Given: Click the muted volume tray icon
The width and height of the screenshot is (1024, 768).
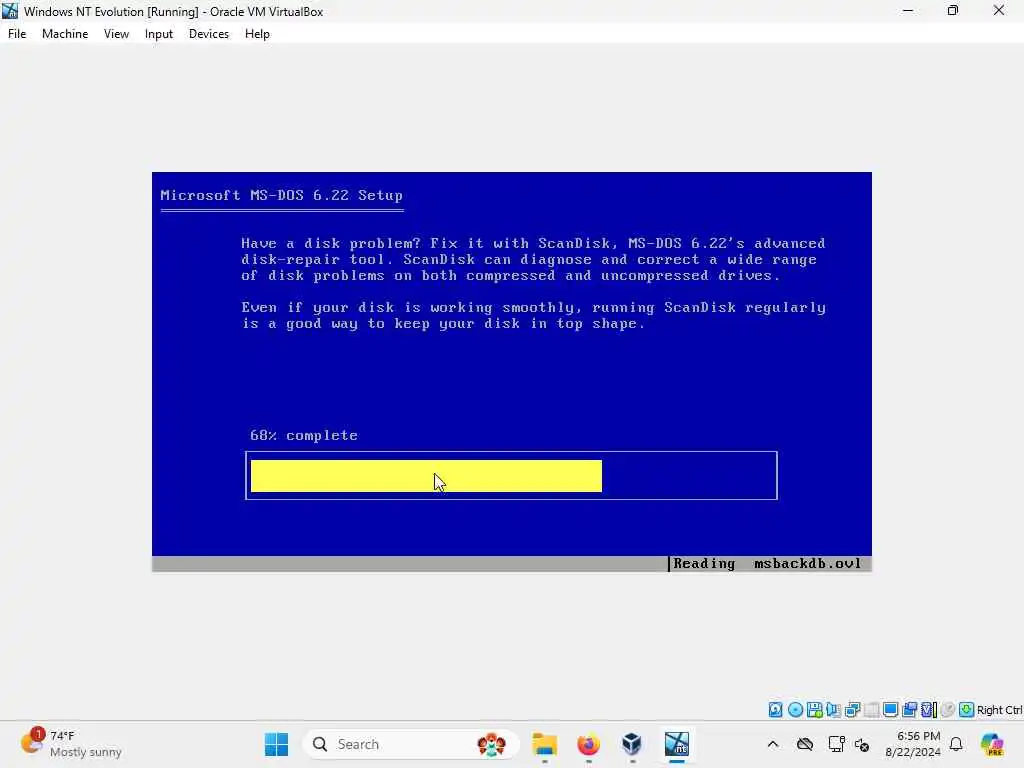Looking at the screenshot, I should tap(862, 744).
